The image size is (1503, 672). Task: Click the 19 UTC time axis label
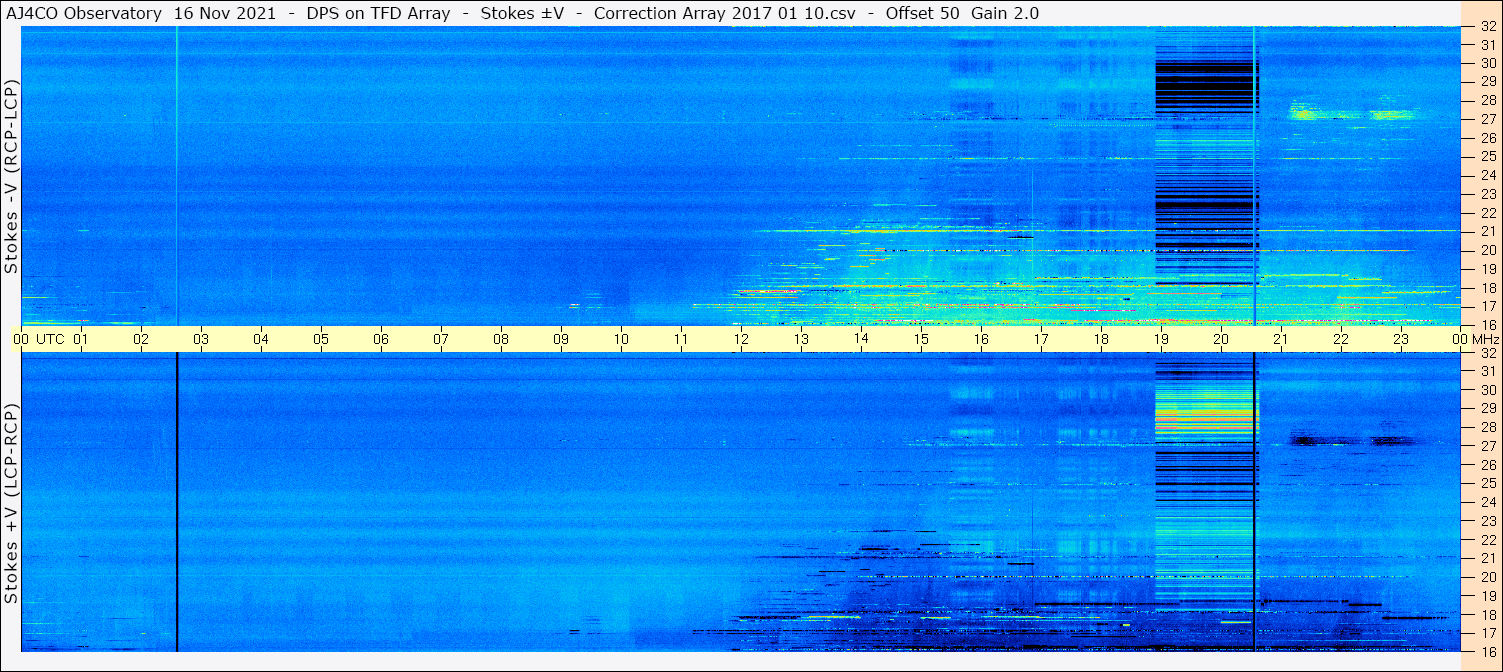click(1161, 339)
